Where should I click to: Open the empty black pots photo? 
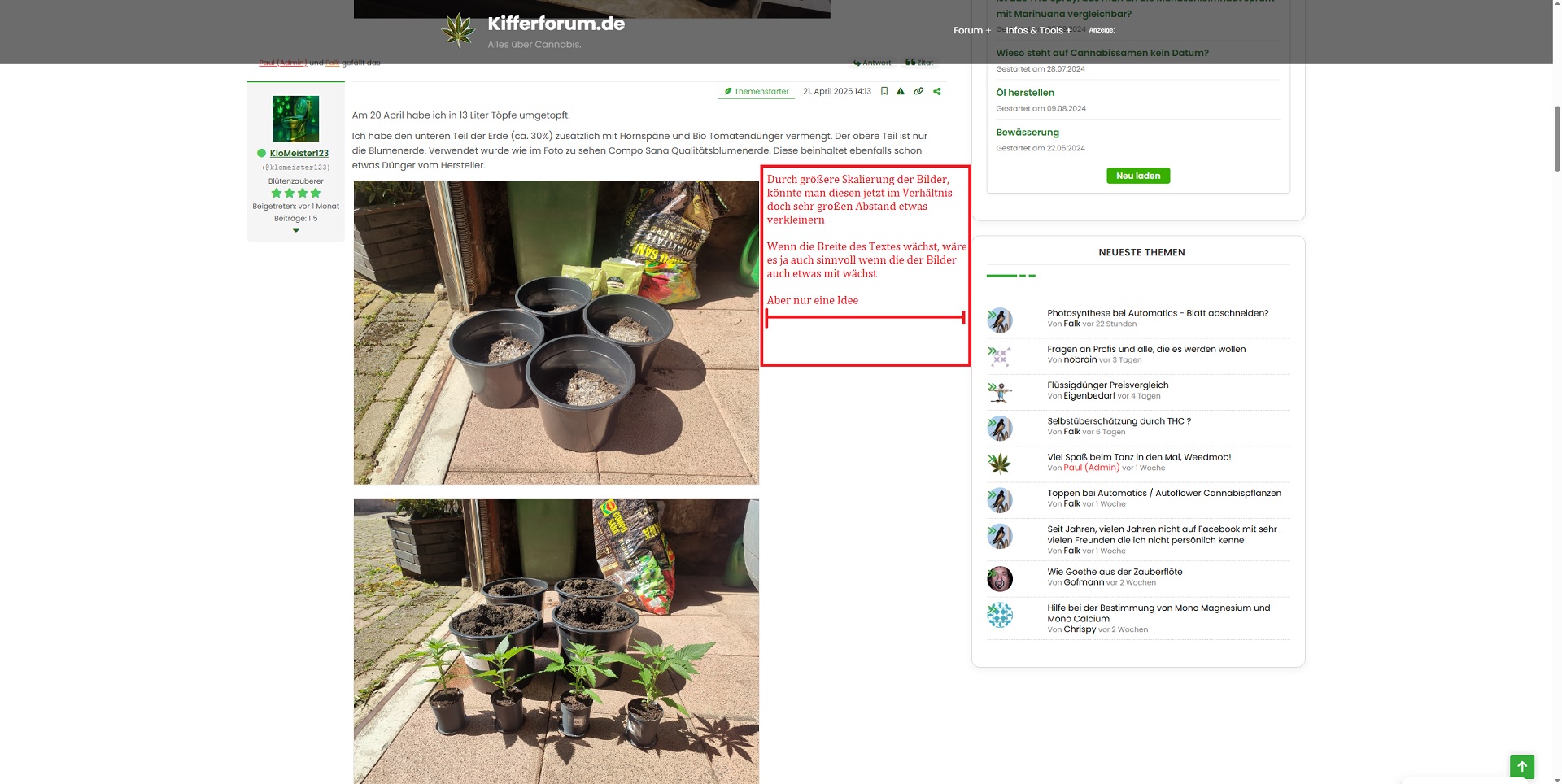[x=556, y=333]
